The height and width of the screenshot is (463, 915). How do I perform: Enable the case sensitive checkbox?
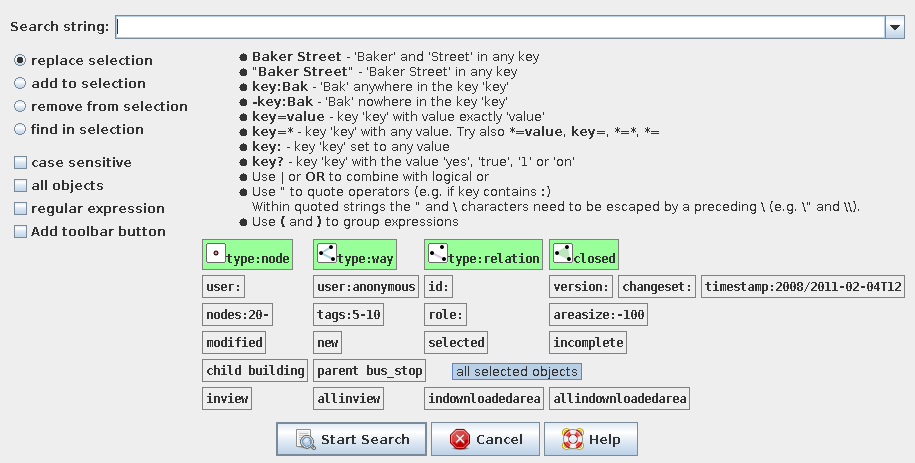tap(20, 163)
